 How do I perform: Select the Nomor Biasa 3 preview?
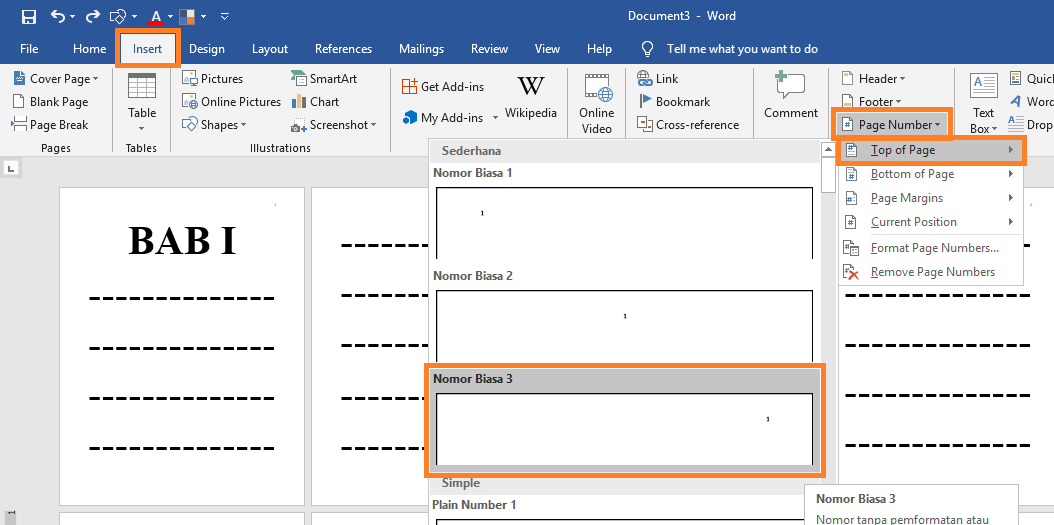pos(624,429)
